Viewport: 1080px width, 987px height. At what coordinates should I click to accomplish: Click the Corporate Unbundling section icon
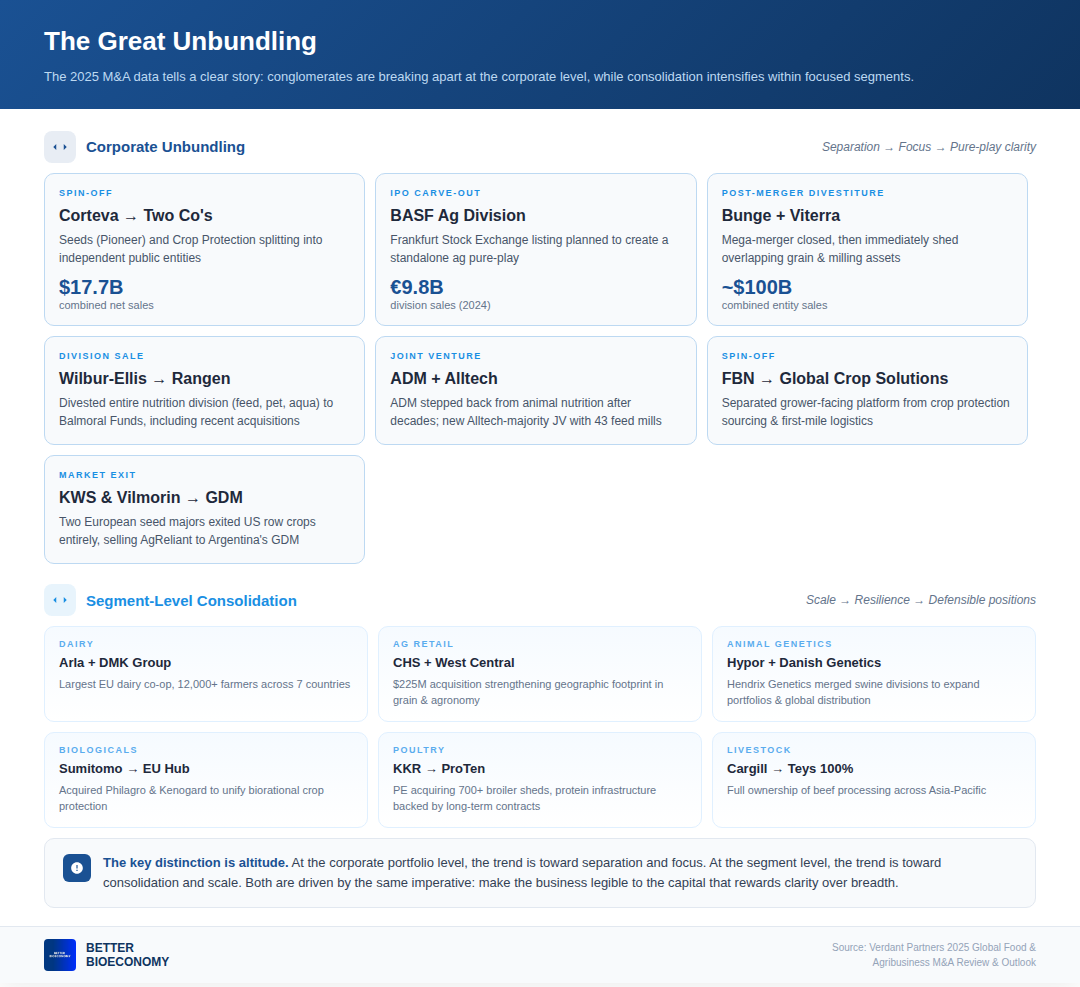click(x=60, y=147)
